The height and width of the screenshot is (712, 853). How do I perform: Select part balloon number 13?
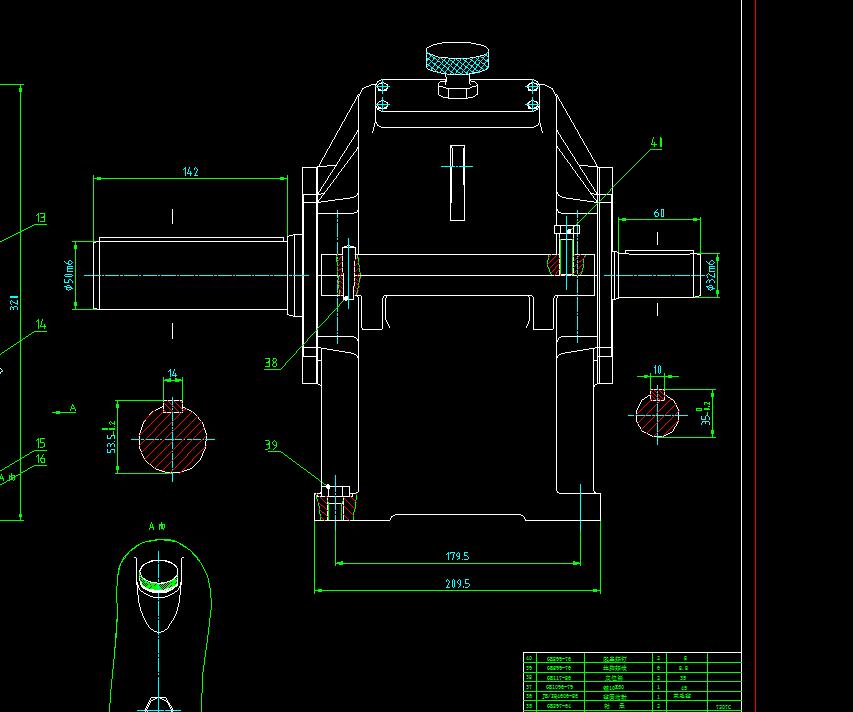[41, 218]
